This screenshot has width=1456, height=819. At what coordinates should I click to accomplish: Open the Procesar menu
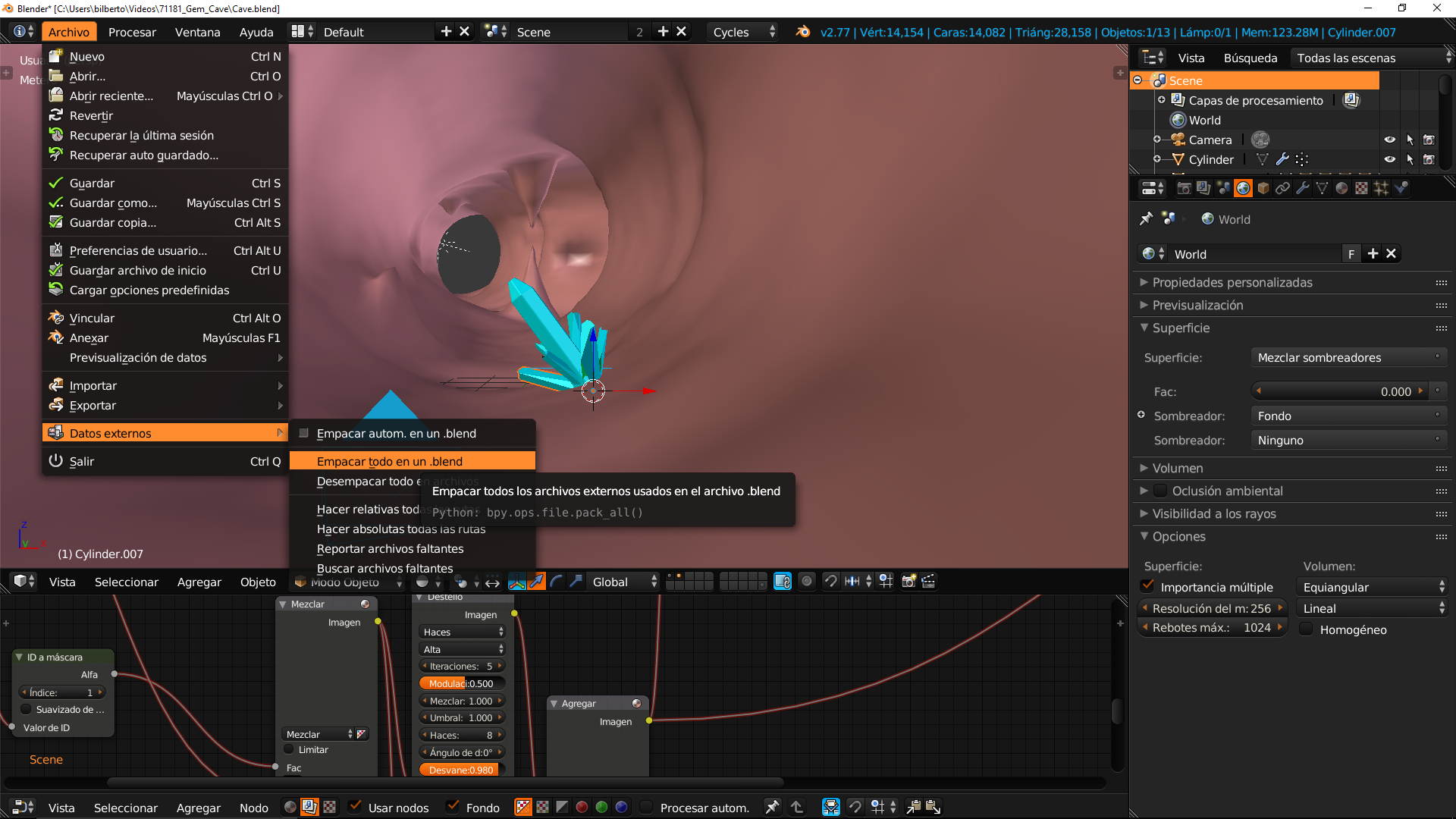[x=132, y=32]
